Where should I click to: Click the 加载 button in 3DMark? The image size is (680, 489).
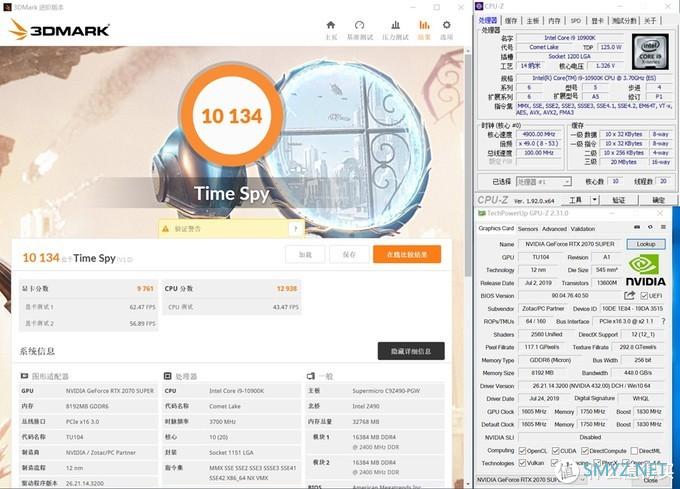(x=305, y=254)
